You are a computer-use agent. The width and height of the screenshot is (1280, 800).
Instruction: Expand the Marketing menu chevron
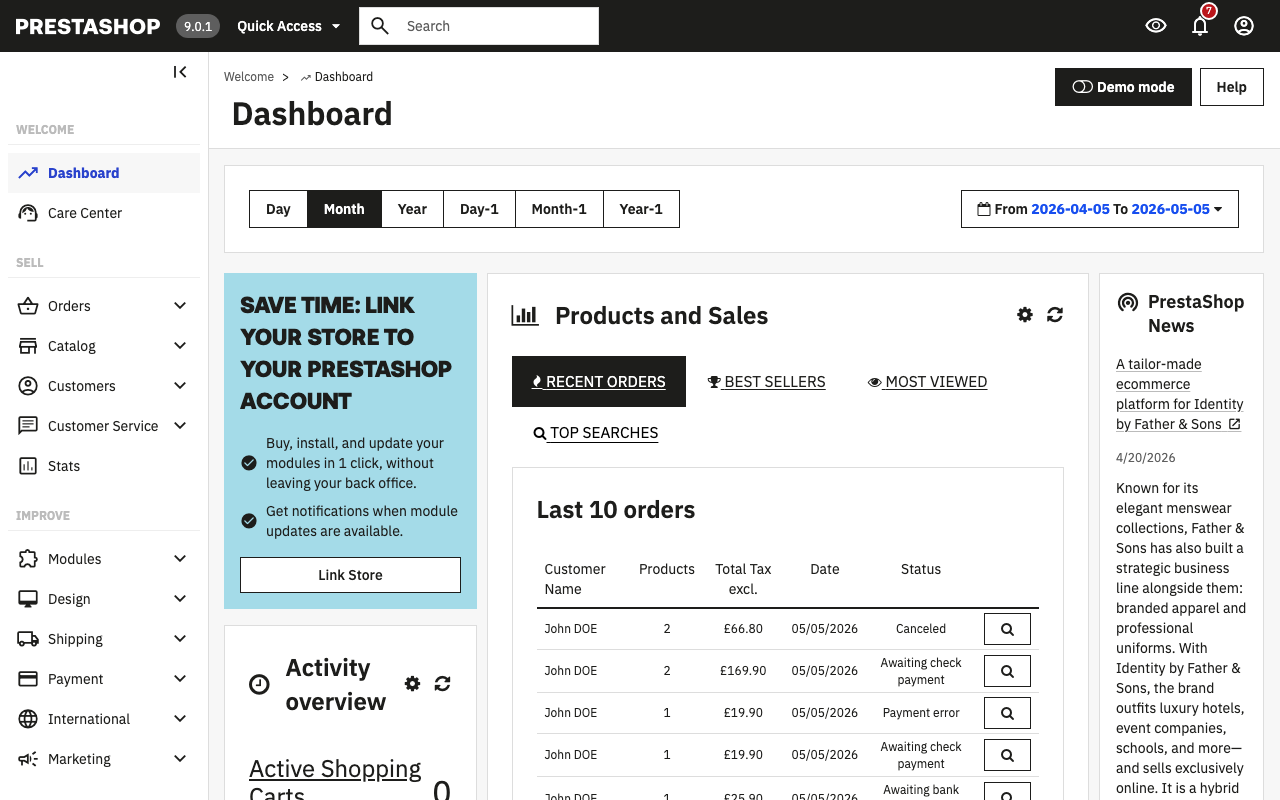point(180,759)
